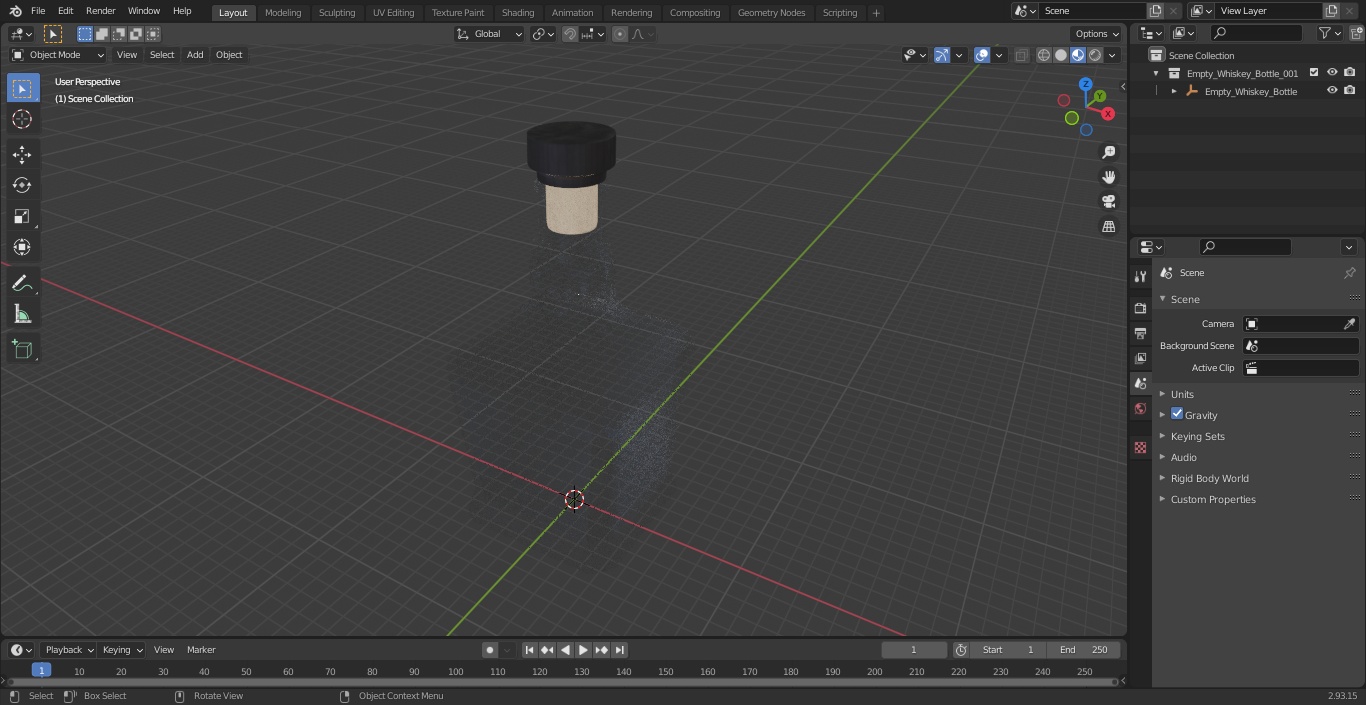Toggle proportional editing

pyautogui.click(x=620, y=34)
